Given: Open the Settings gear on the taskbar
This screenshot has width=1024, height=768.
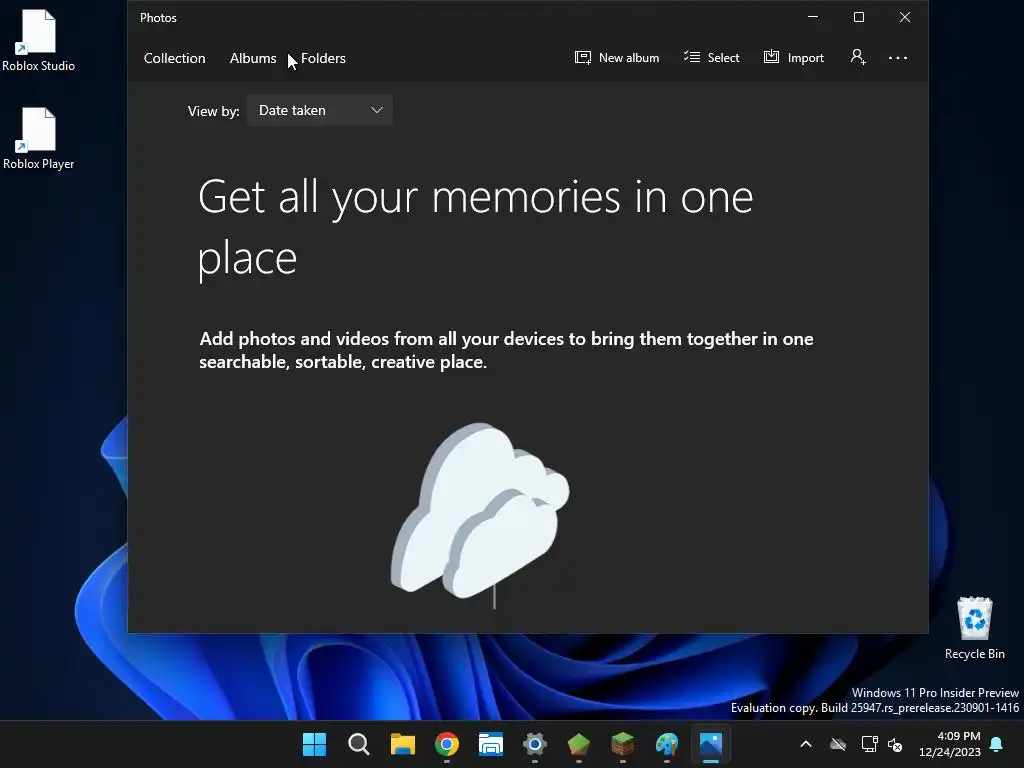Looking at the screenshot, I should pyautogui.click(x=535, y=744).
